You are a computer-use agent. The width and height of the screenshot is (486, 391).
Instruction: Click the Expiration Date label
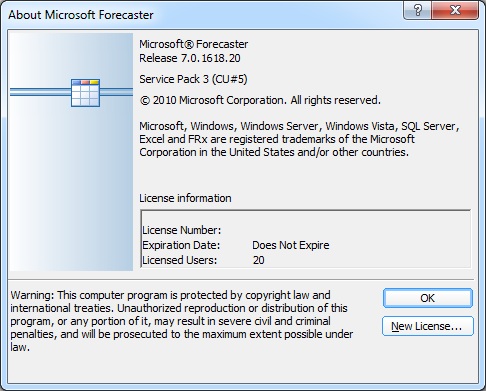[x=181, y=245]
